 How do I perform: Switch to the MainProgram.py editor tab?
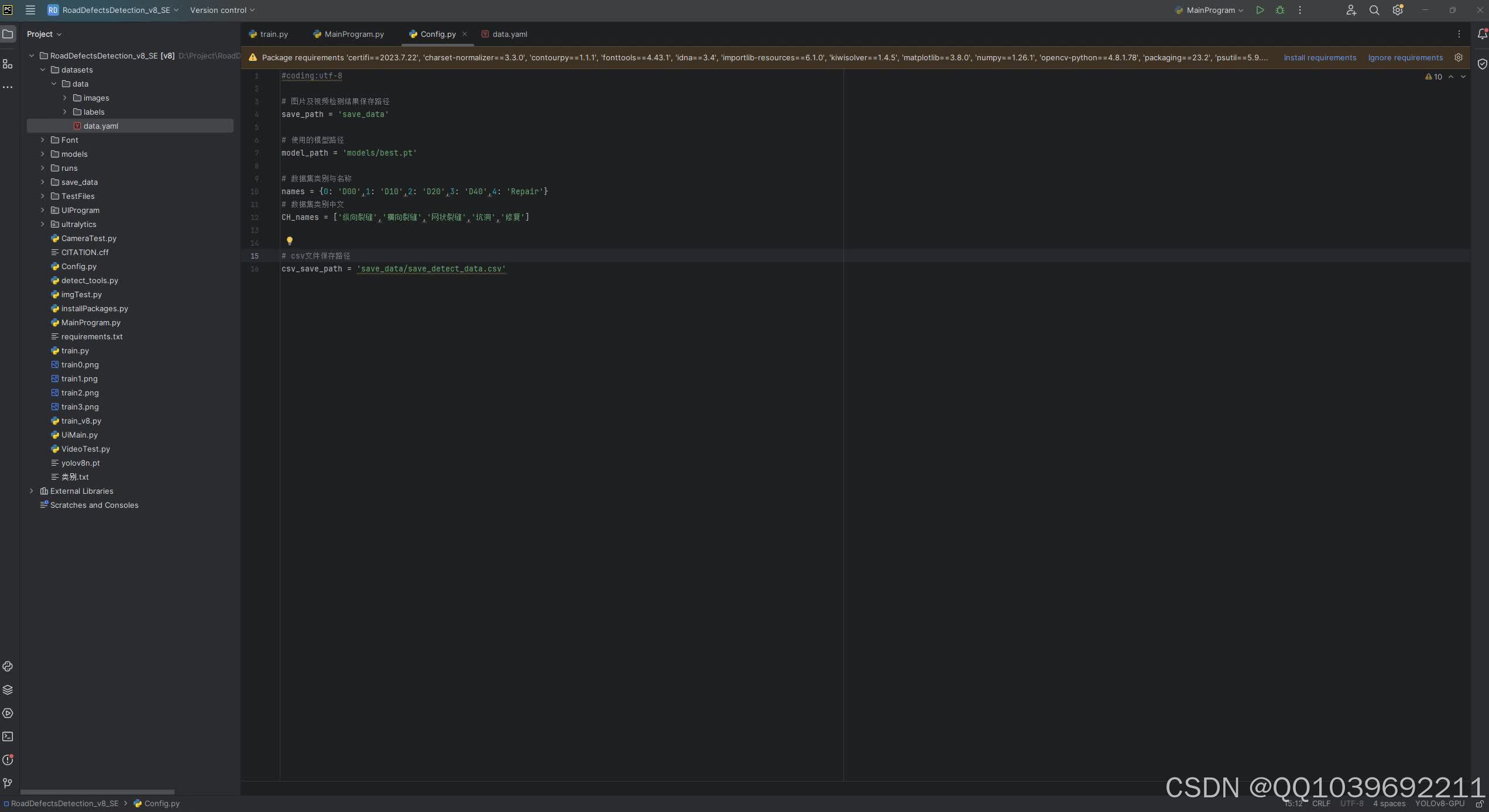pyautogui.click(x=348, y=34)
